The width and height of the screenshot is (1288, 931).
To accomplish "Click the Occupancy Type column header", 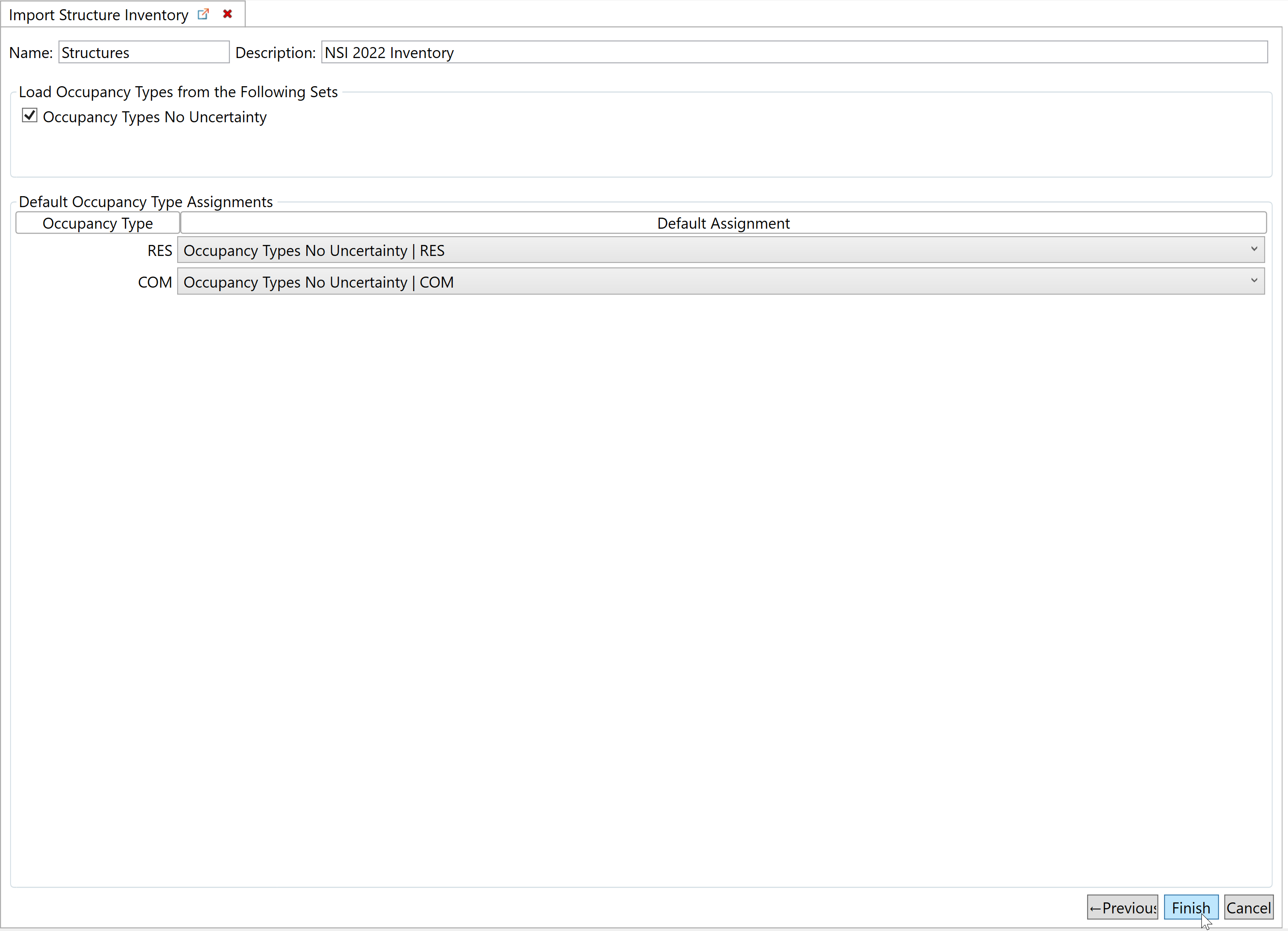I will pos(98,223).
